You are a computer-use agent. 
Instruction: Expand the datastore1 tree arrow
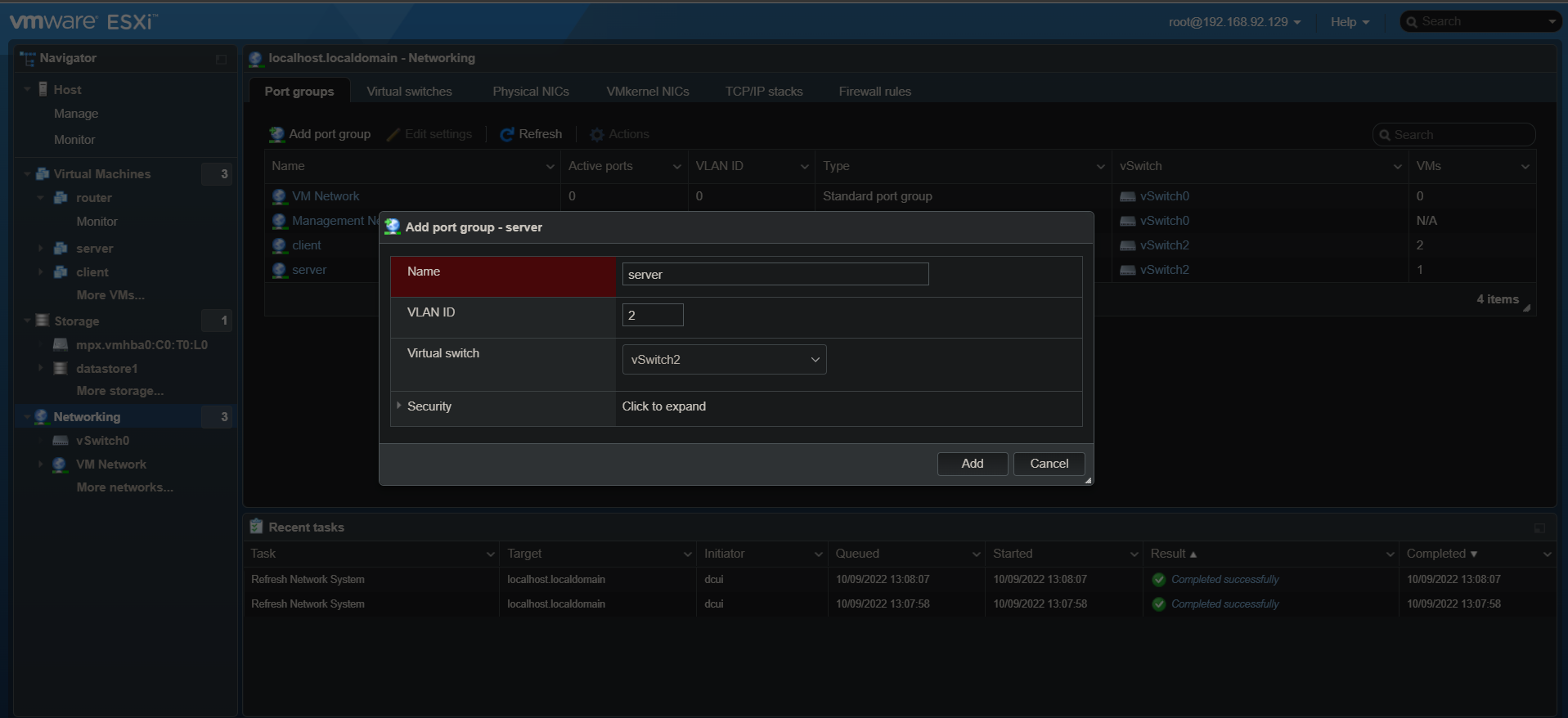click(x=40, y=368)
